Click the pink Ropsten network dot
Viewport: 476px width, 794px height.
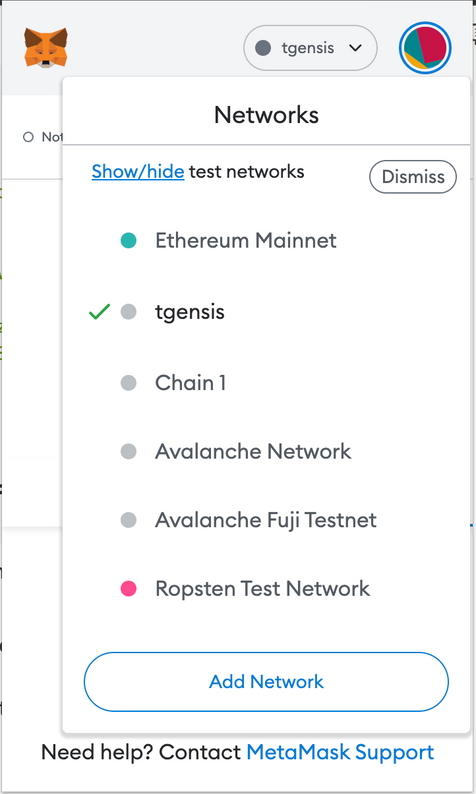tap(129, 588)
